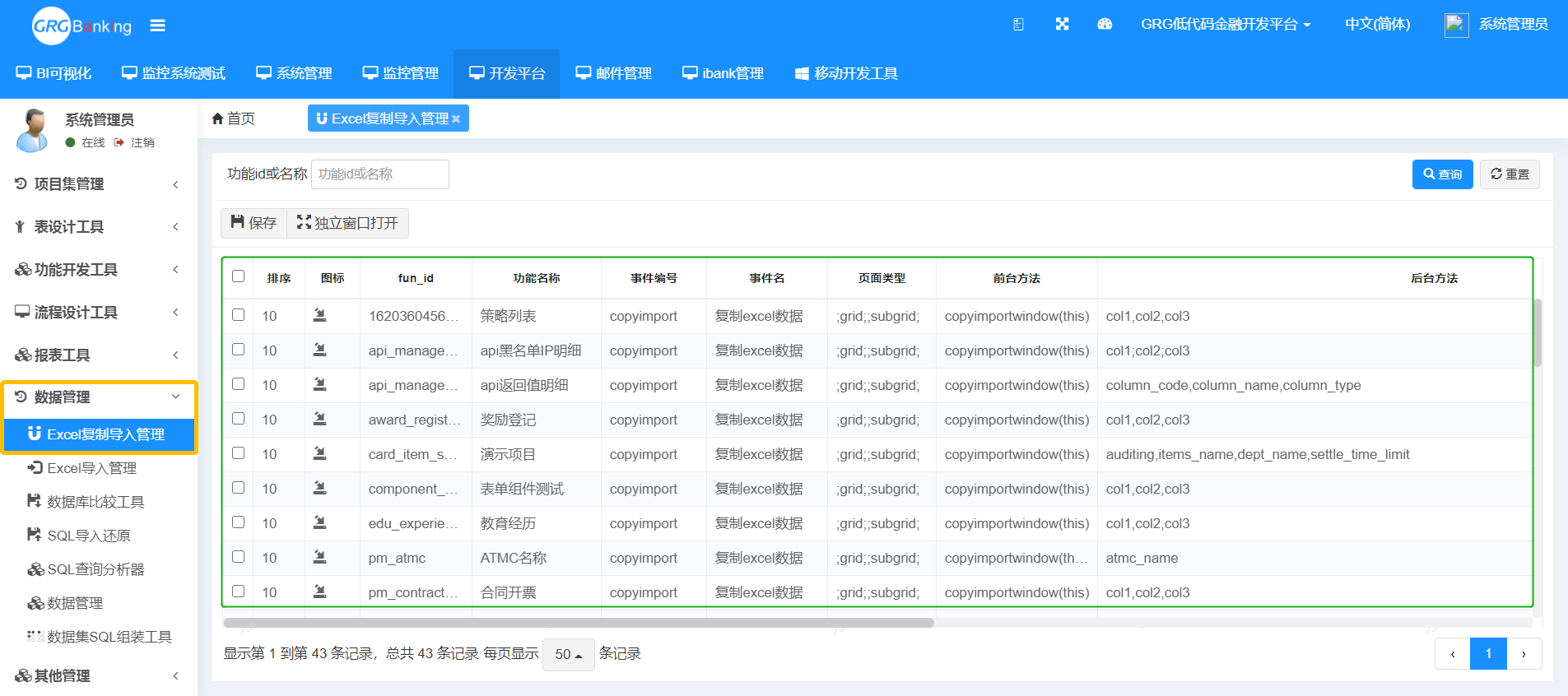Collapse 数据管理 sidebar section

[99, 397]
